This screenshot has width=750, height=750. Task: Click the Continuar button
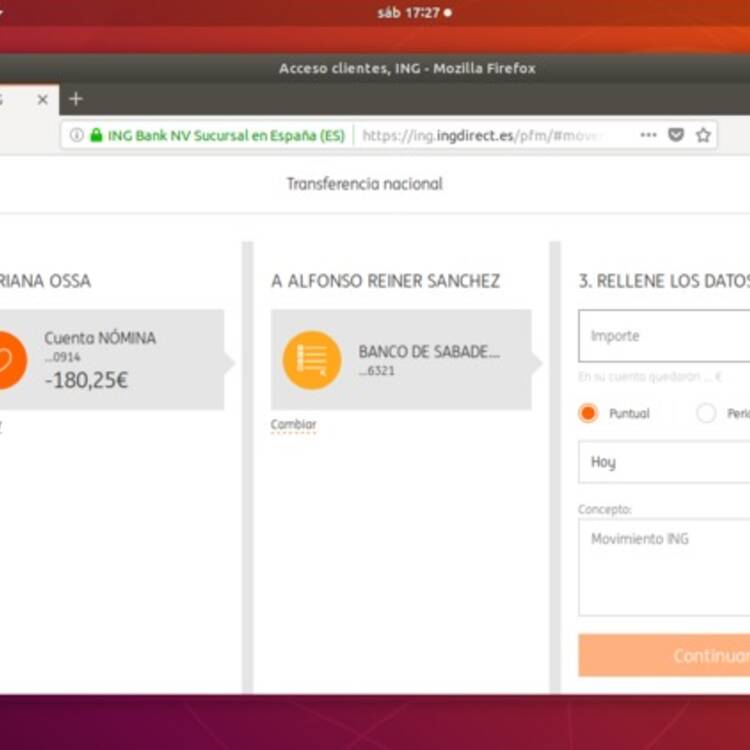pos(664,655)
